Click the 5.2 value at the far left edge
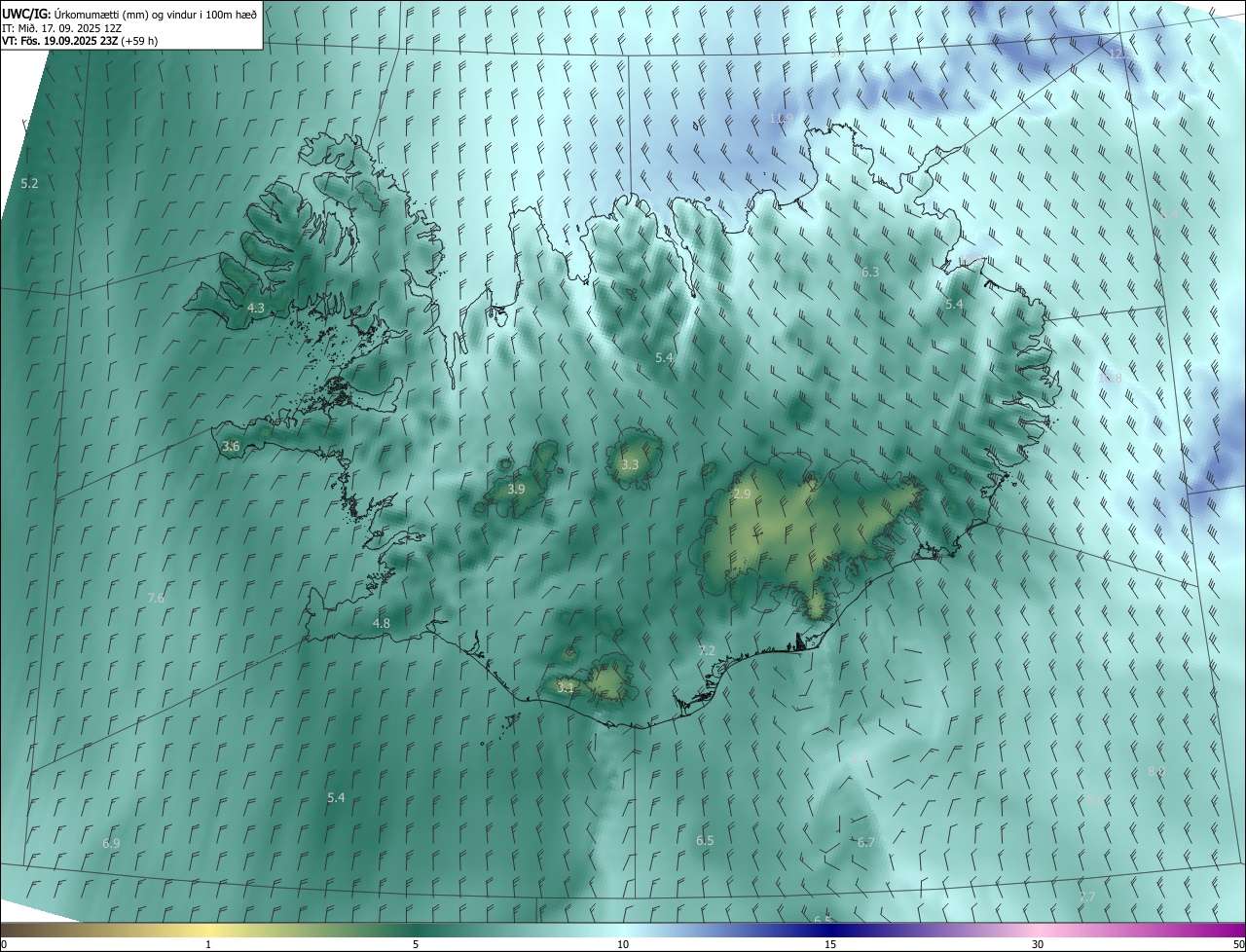This screenshot has height=952, width=1246. click(29, 183)
